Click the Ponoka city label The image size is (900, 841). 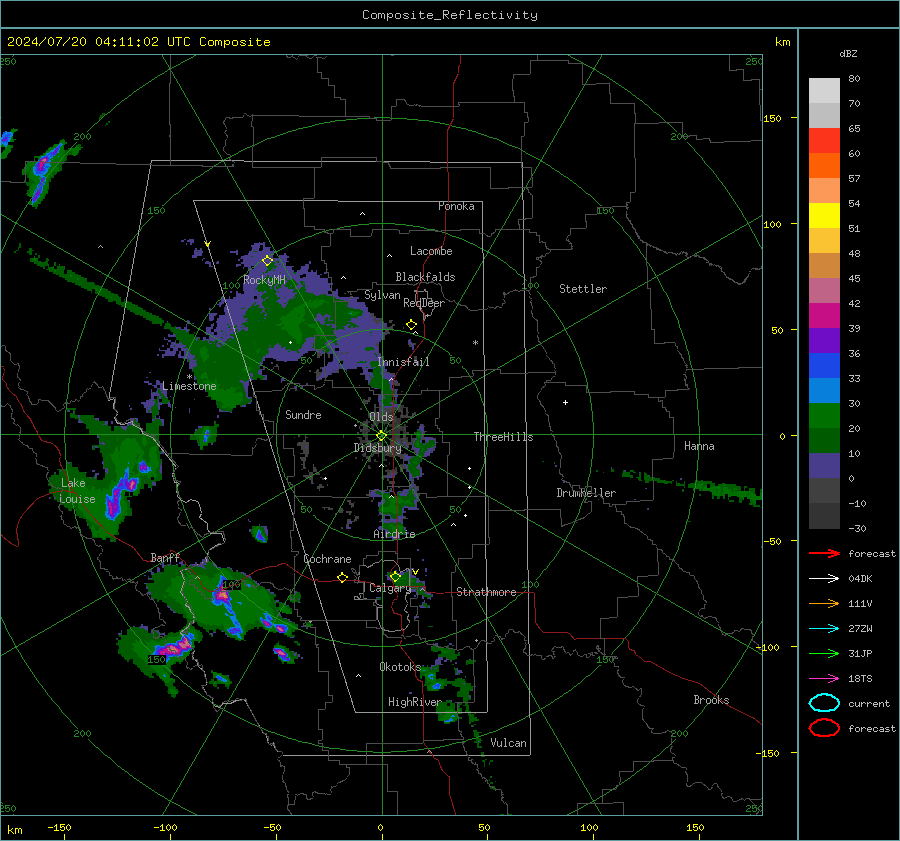(456, 206)
